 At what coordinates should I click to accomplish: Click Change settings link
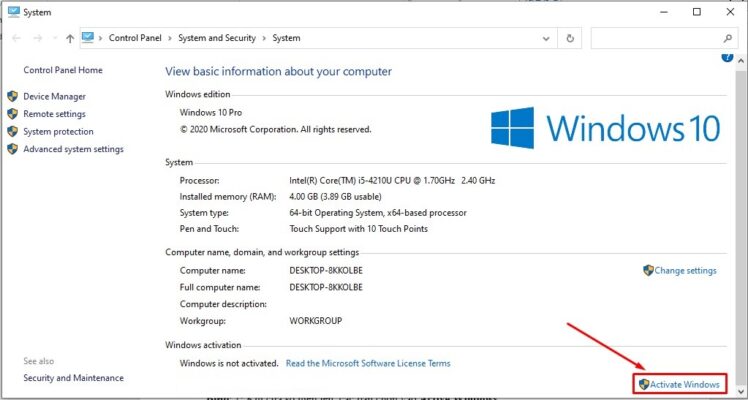(685, 271)
